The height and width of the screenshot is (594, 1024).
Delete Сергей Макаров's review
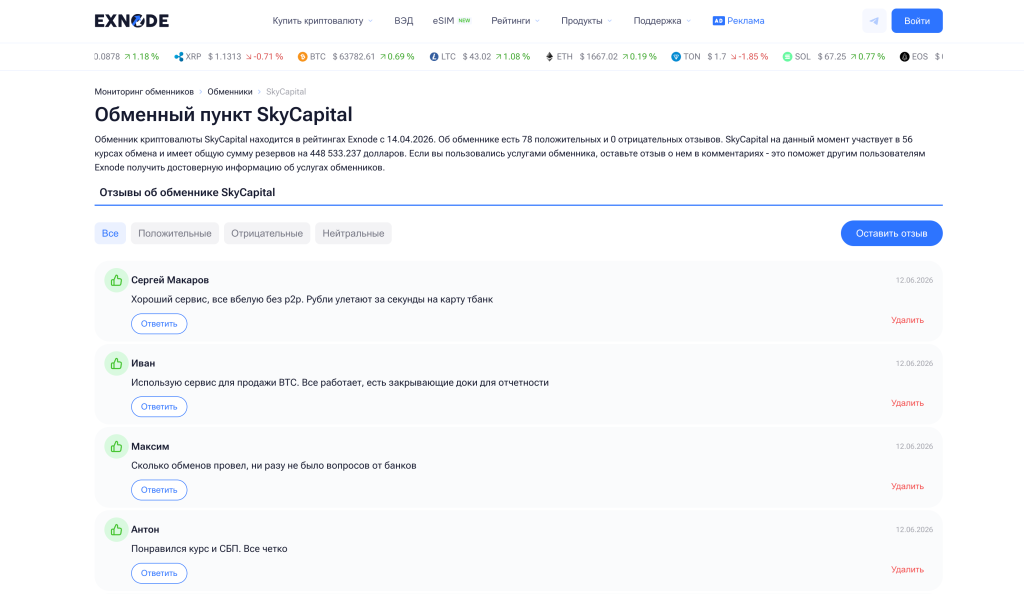click(x=907, y=320)
